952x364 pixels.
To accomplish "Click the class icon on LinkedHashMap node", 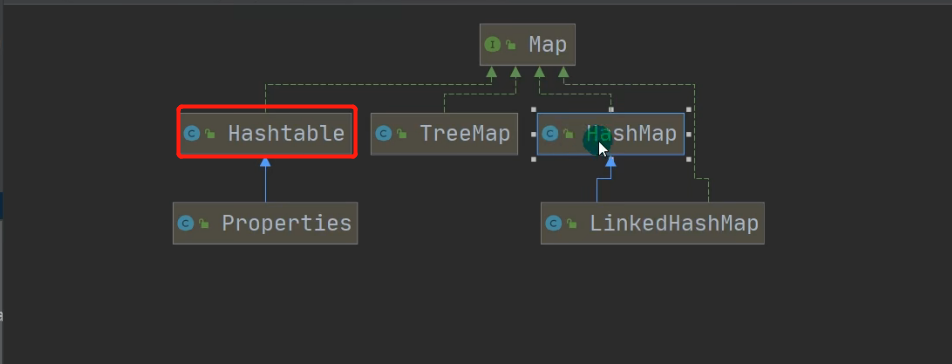I will point(553,223).
